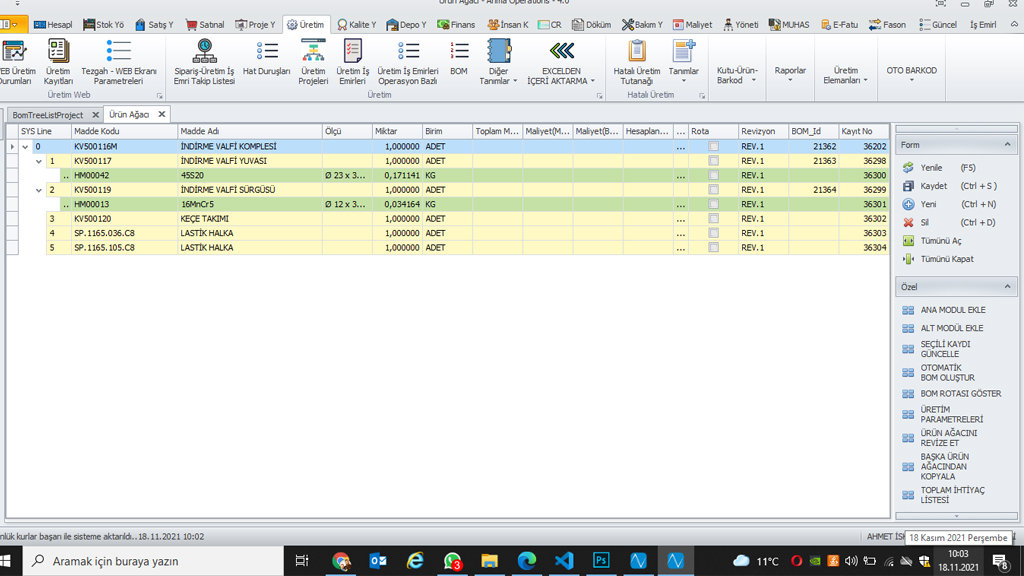Open EXCELDEN İÇERİ AKTARMA dropdown
Image resolution: width=1024 pixels, height=576 pixels.
[x=562, y=62]
